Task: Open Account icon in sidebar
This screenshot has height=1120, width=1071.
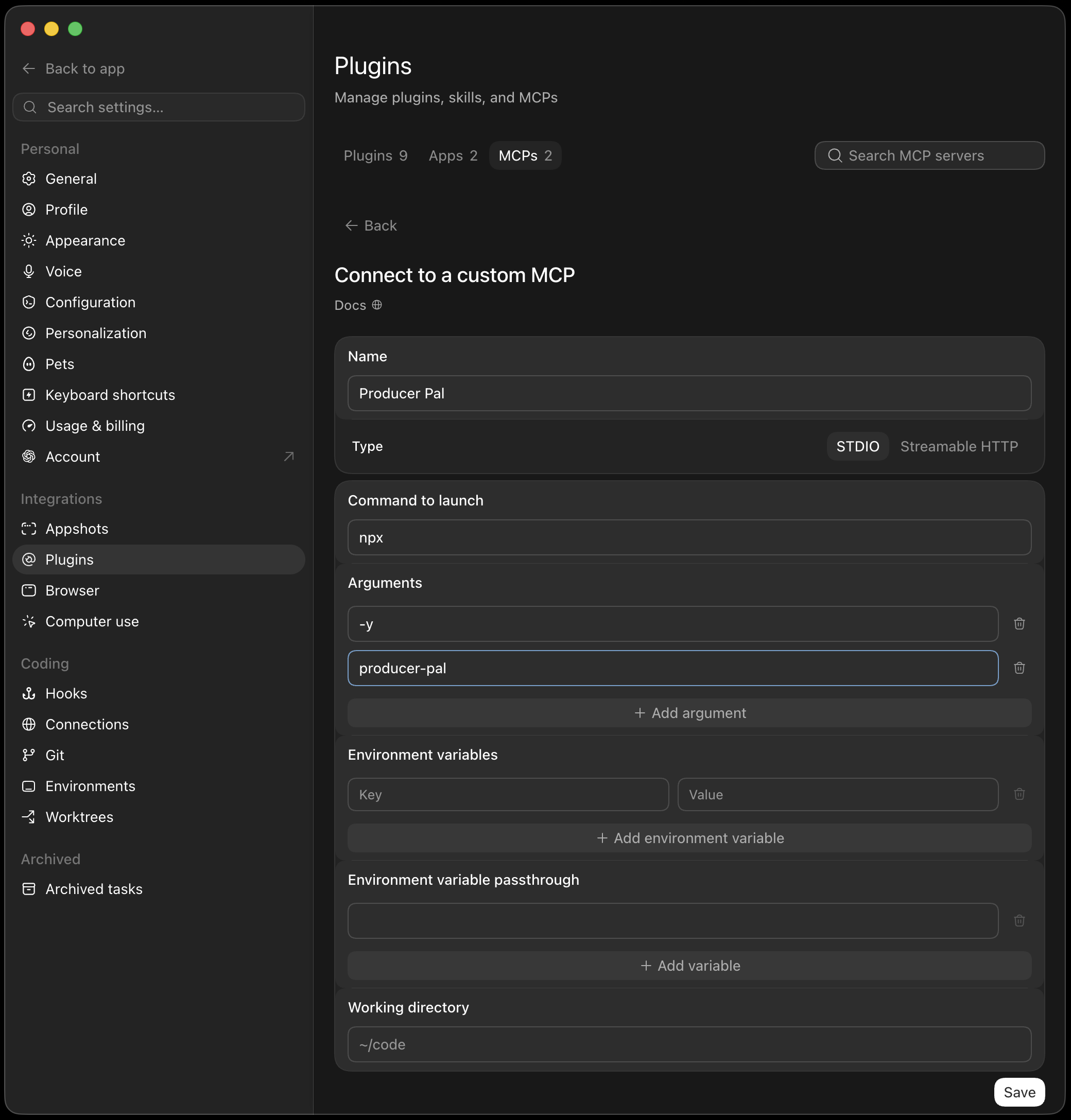Action: pos(28,457)
